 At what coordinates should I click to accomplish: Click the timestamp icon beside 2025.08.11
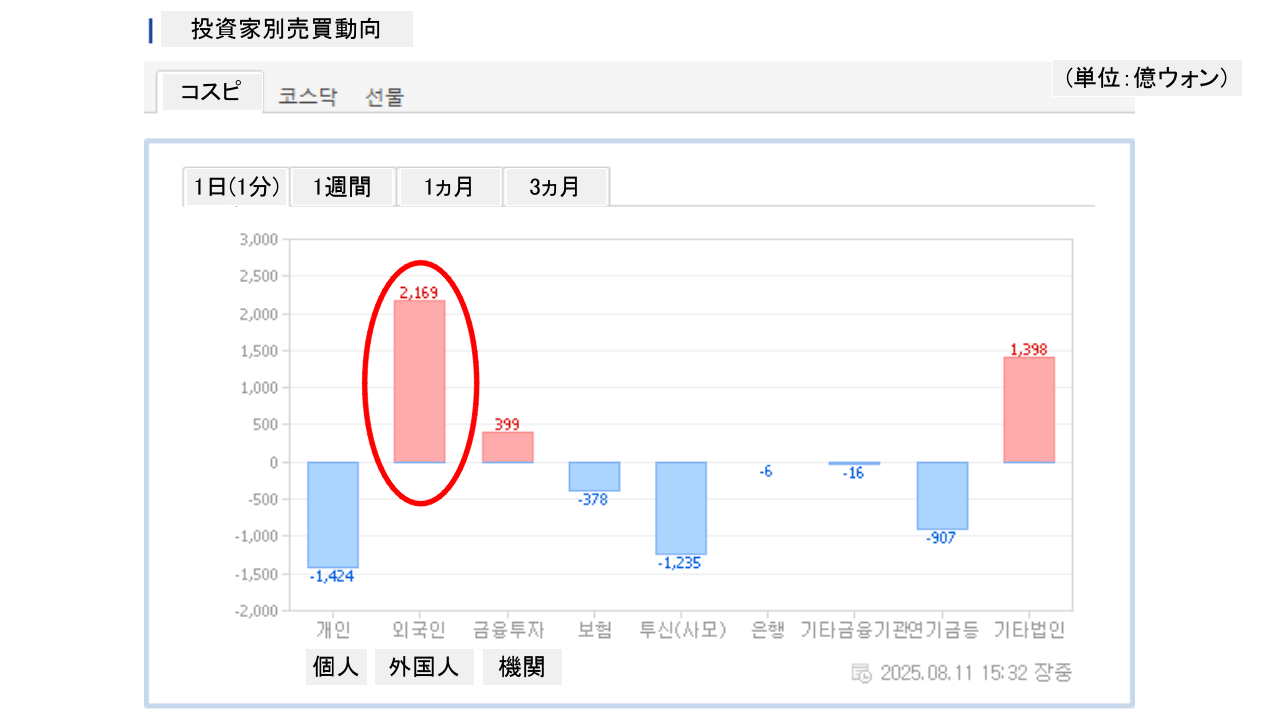pyautogui.click(x=861, y=673)
